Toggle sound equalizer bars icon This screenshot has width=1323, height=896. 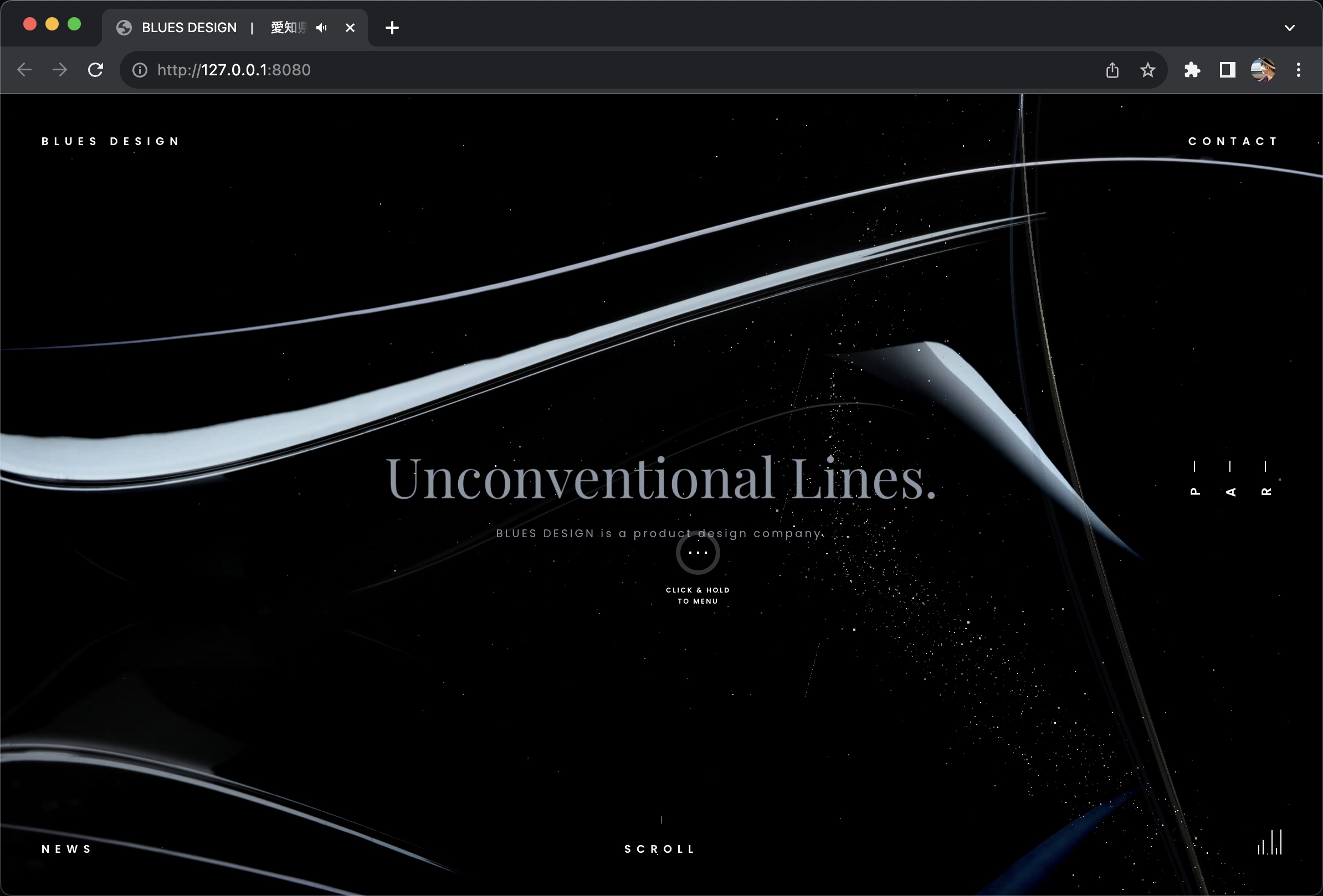[1269, 842]
